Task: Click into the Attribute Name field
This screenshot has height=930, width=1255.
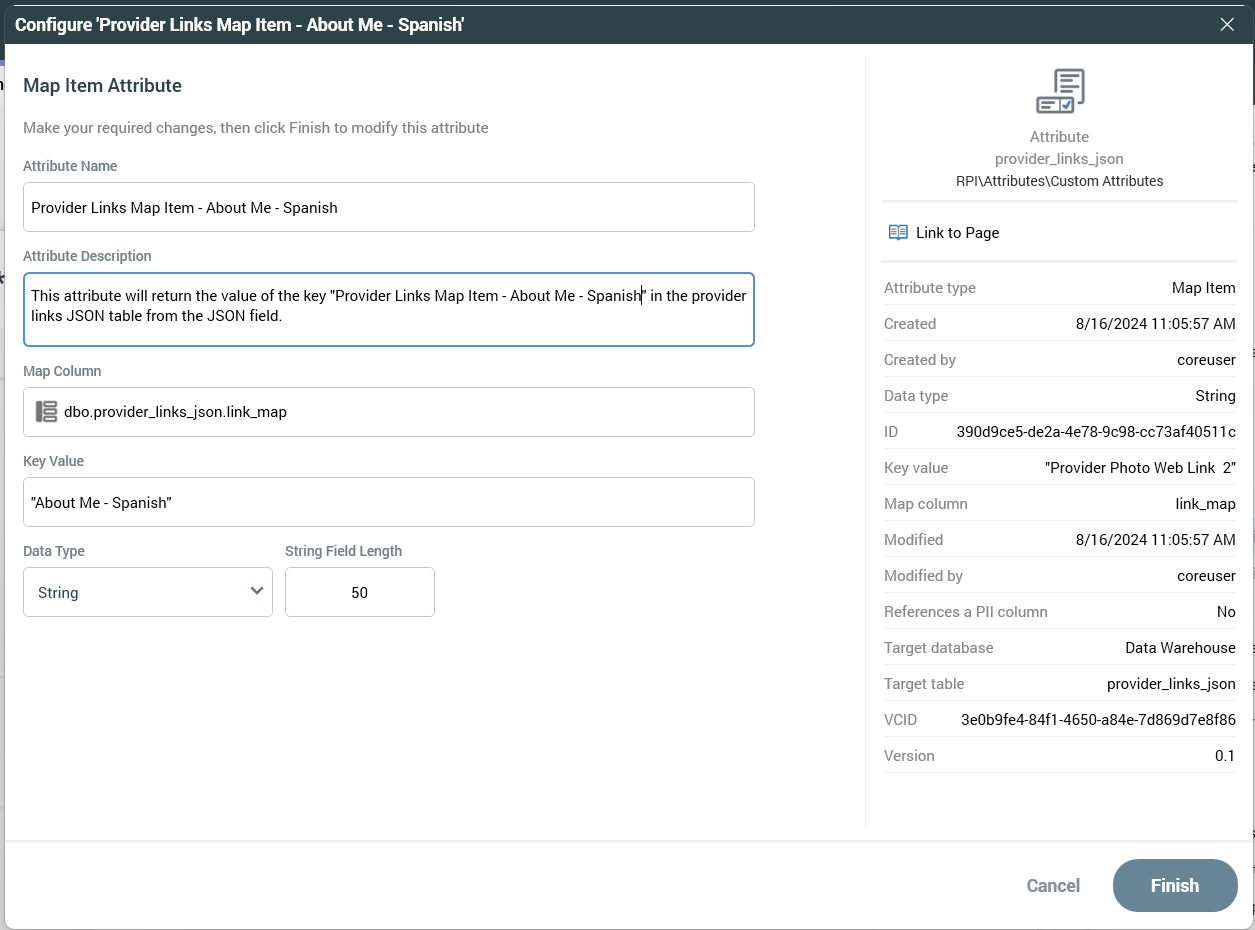Action: (388, 208)
